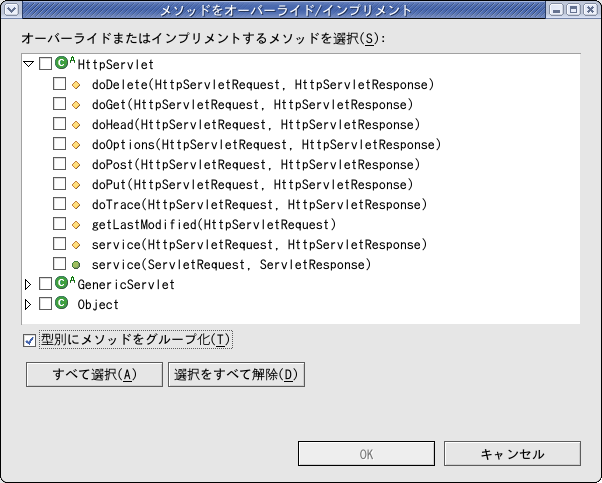Select the getLastModified(HttpServletRequest) row text
Screen dimensions: 602x483
coord(214,225)
